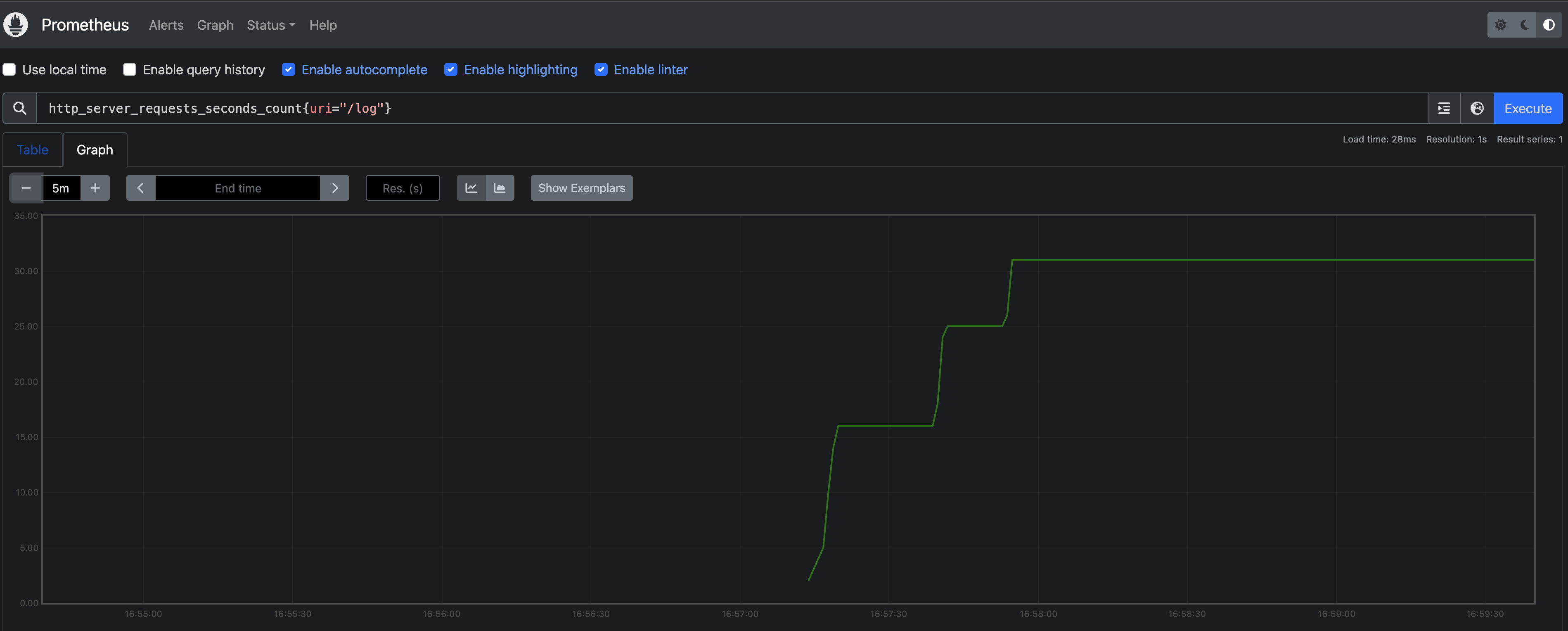Click the 16:59:30 x-axis label
This screenshot has width=1568, height=631.
(x=1485, y=614)
